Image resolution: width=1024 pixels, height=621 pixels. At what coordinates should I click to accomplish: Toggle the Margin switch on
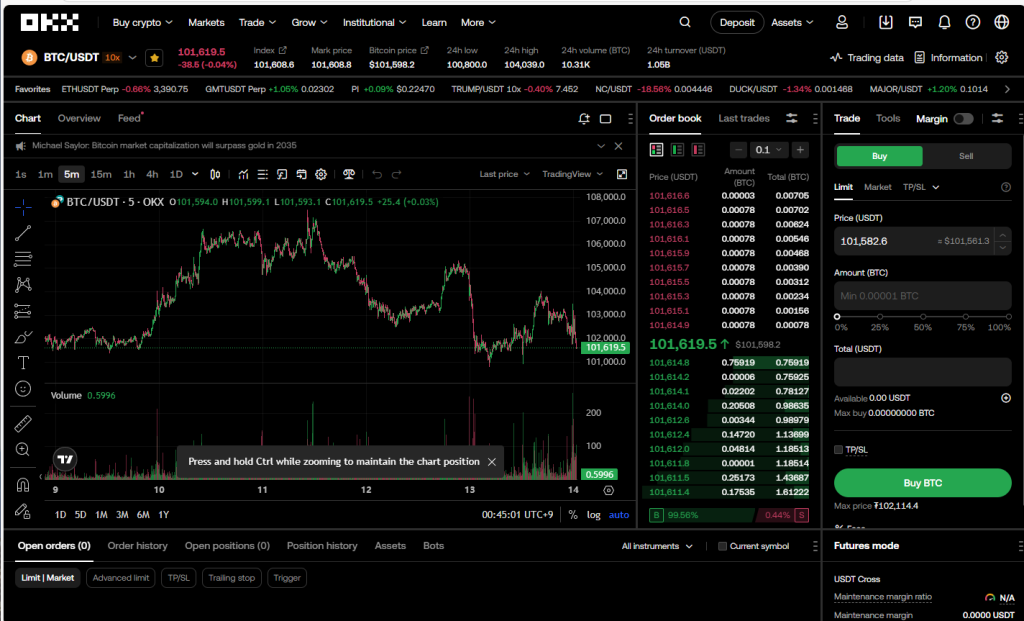tap(962, 119)
